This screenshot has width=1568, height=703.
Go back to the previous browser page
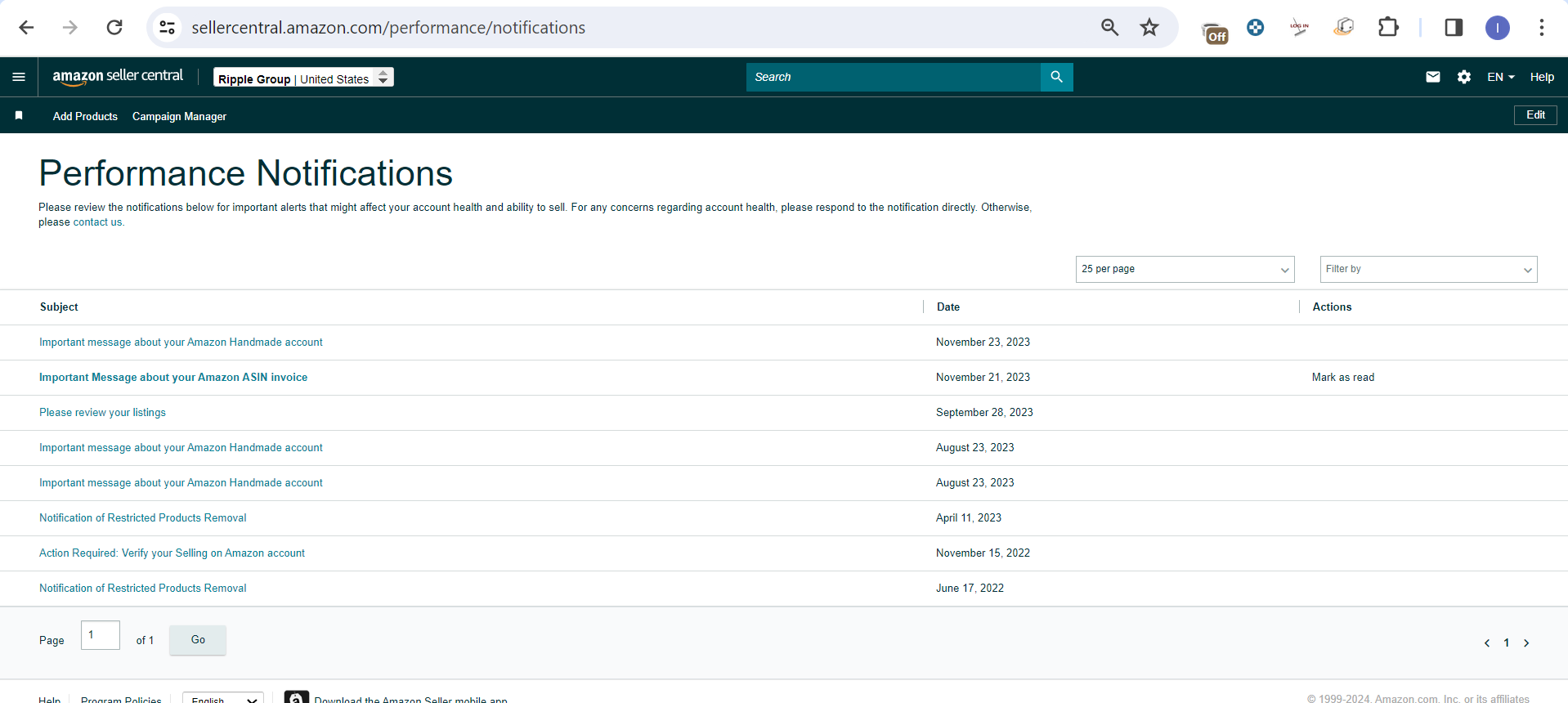pos(26,28)
